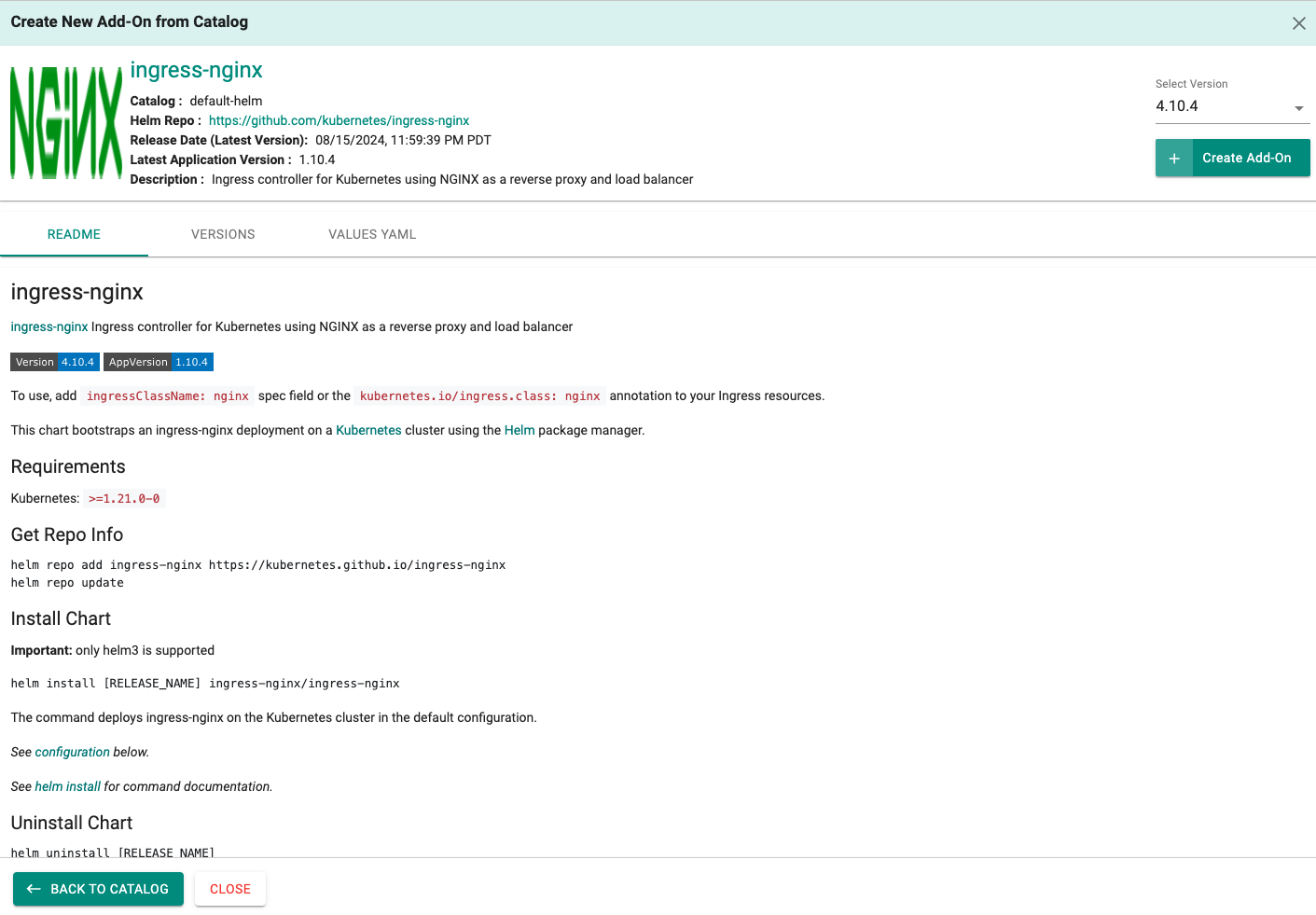The image size is (1316, 915).
Task: Open the Helm package manager link
Action: pos(519,430)
